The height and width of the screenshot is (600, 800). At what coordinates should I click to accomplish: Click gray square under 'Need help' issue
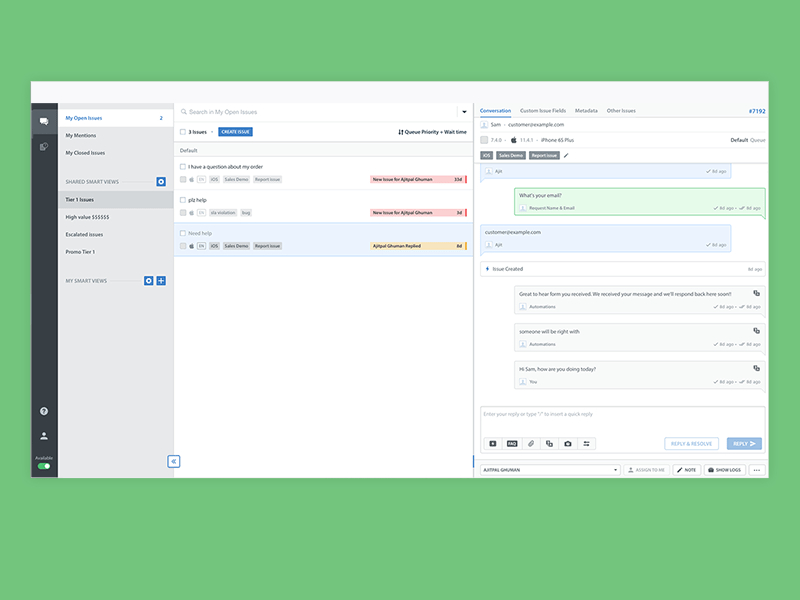[183, 245]
